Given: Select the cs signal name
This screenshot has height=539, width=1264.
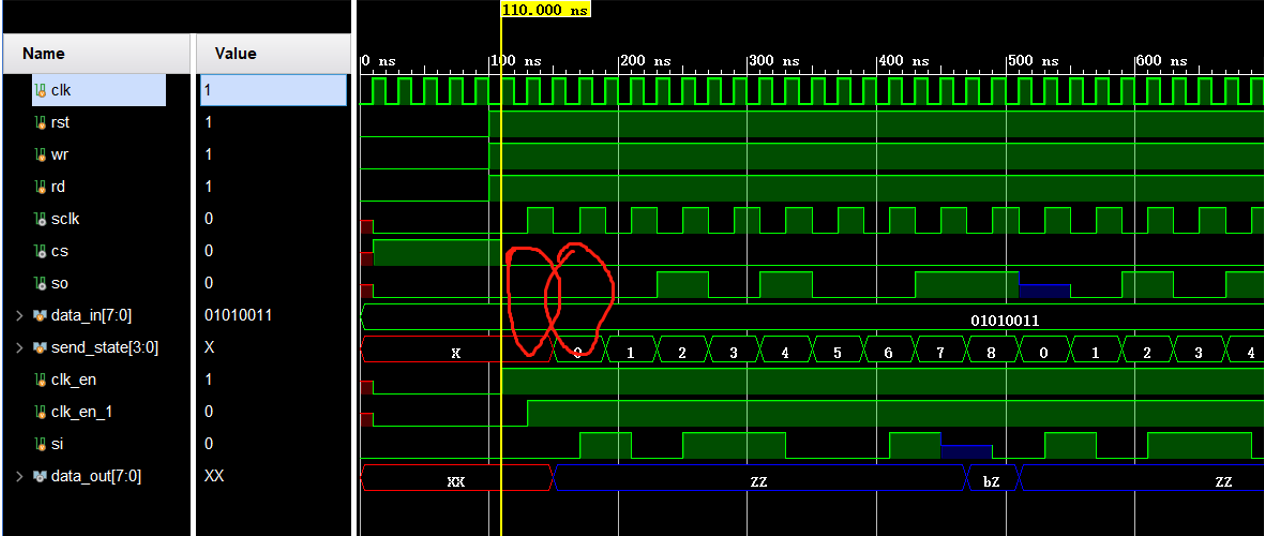Looking at the screenshot, I should pyautogui.click(x=60, y=251).
